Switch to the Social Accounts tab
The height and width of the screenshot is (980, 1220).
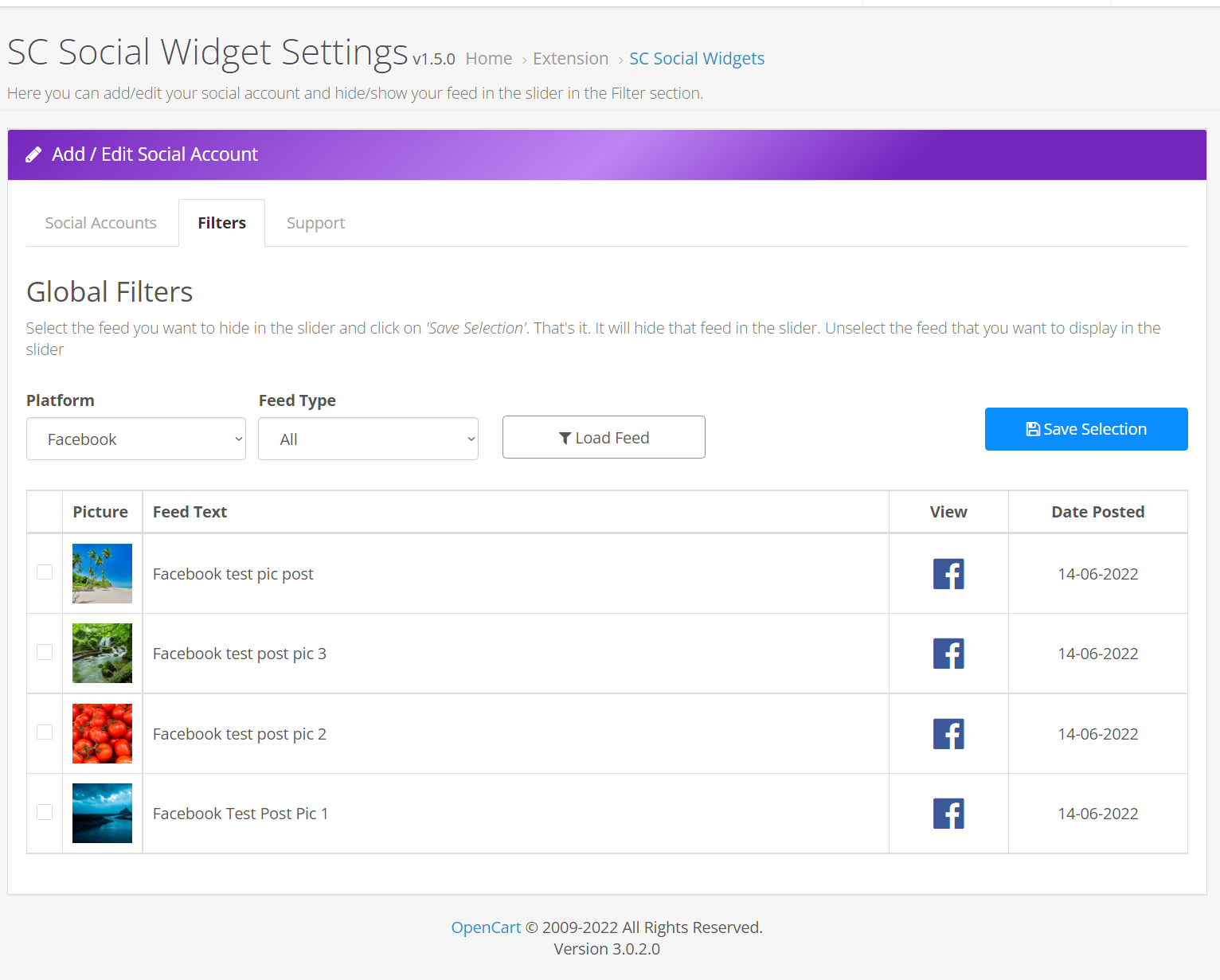click(x=101, y=223)
